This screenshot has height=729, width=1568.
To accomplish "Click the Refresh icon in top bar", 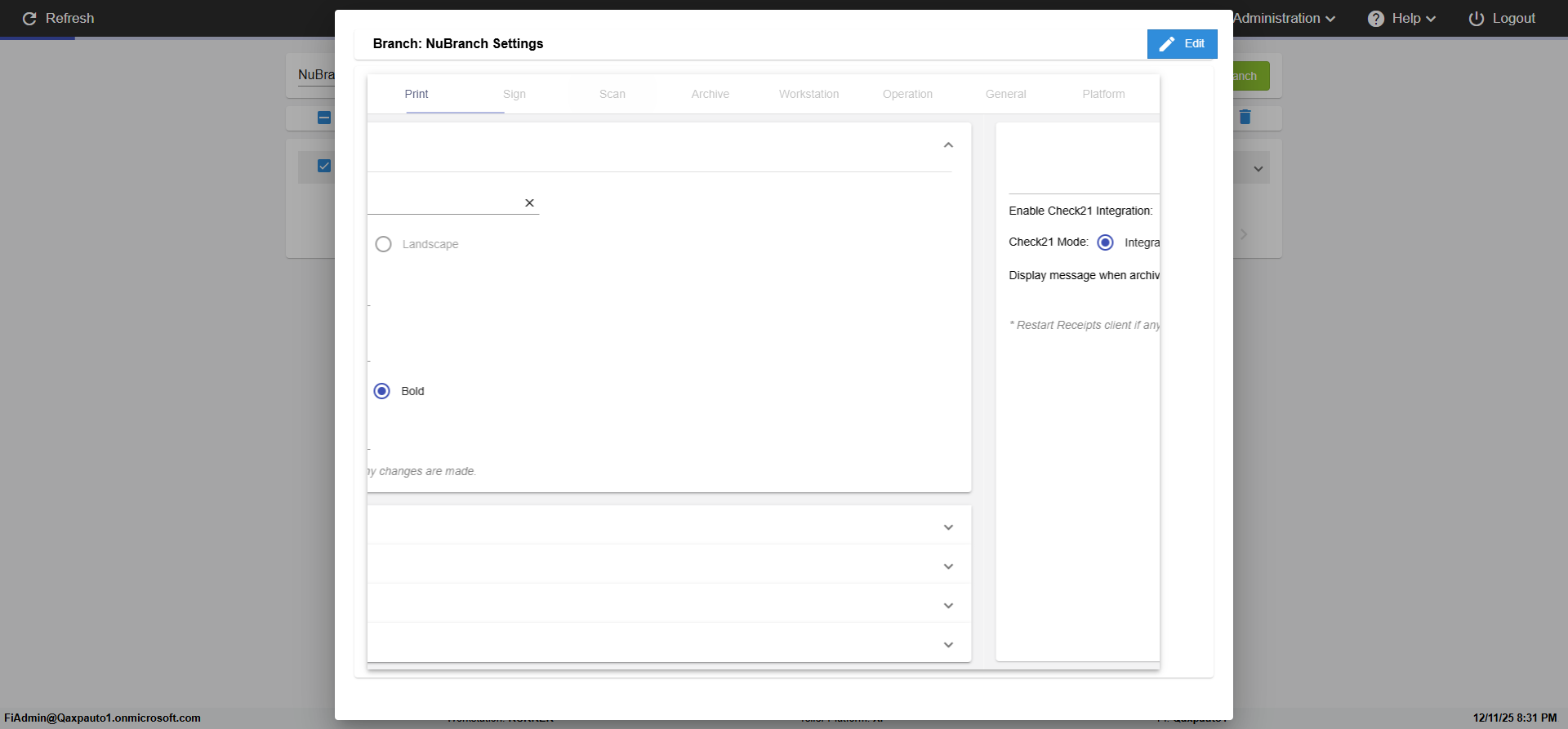I will 29,19.
